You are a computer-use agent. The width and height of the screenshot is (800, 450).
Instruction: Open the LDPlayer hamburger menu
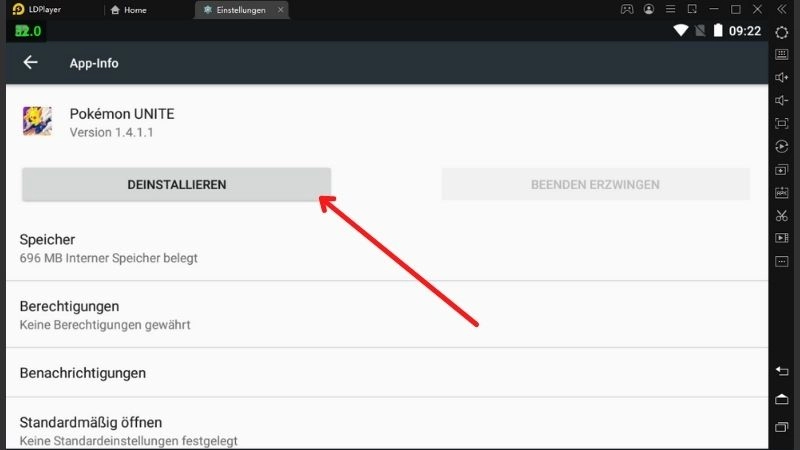pos(670,9)
